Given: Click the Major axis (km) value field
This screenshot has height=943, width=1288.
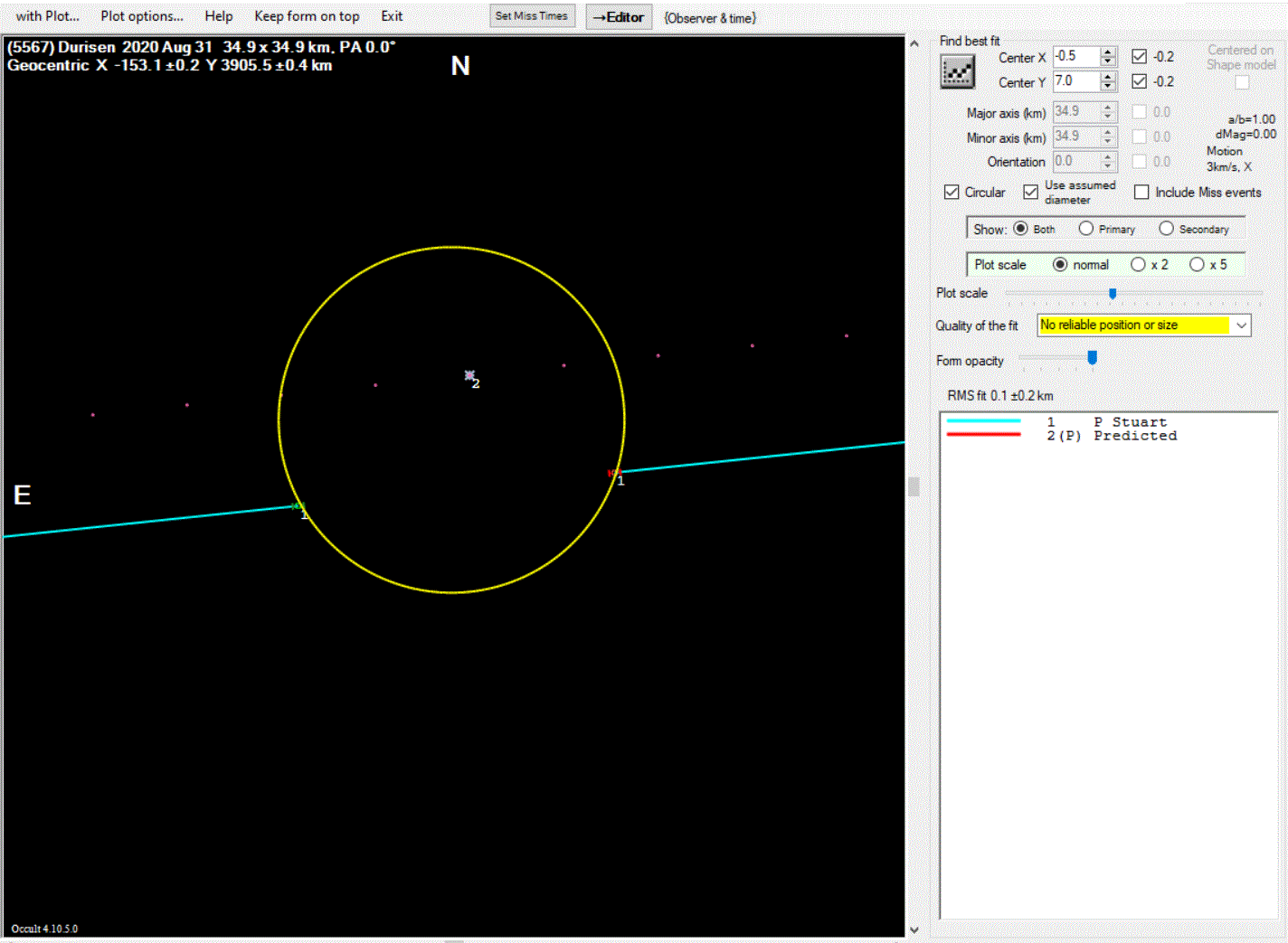Looking at the screenshot, I should click(x=1075, y=111).
